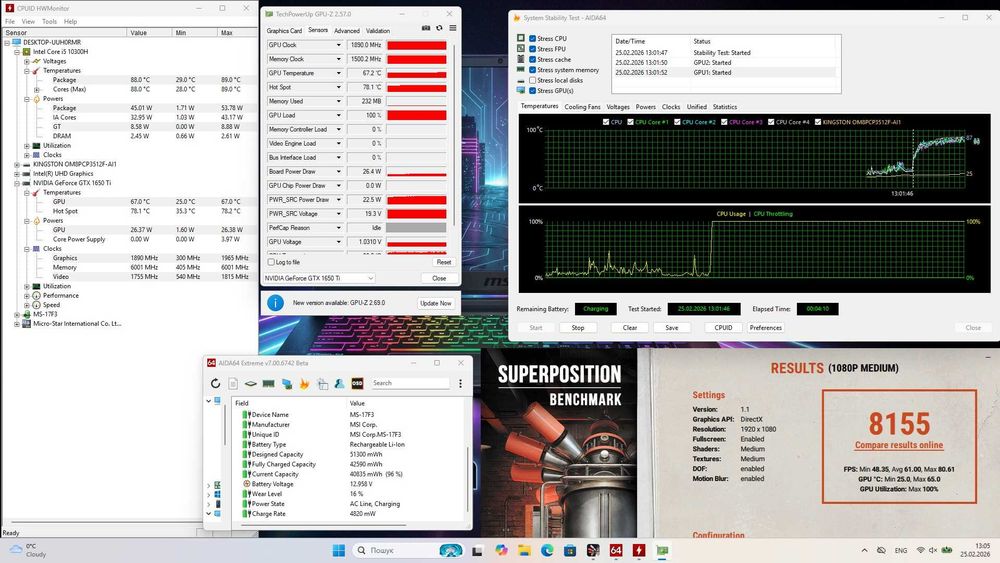1000x563 pixels.
Task: Click the AIDA64 Extreme refresh icon
Action: pos(215,383)
